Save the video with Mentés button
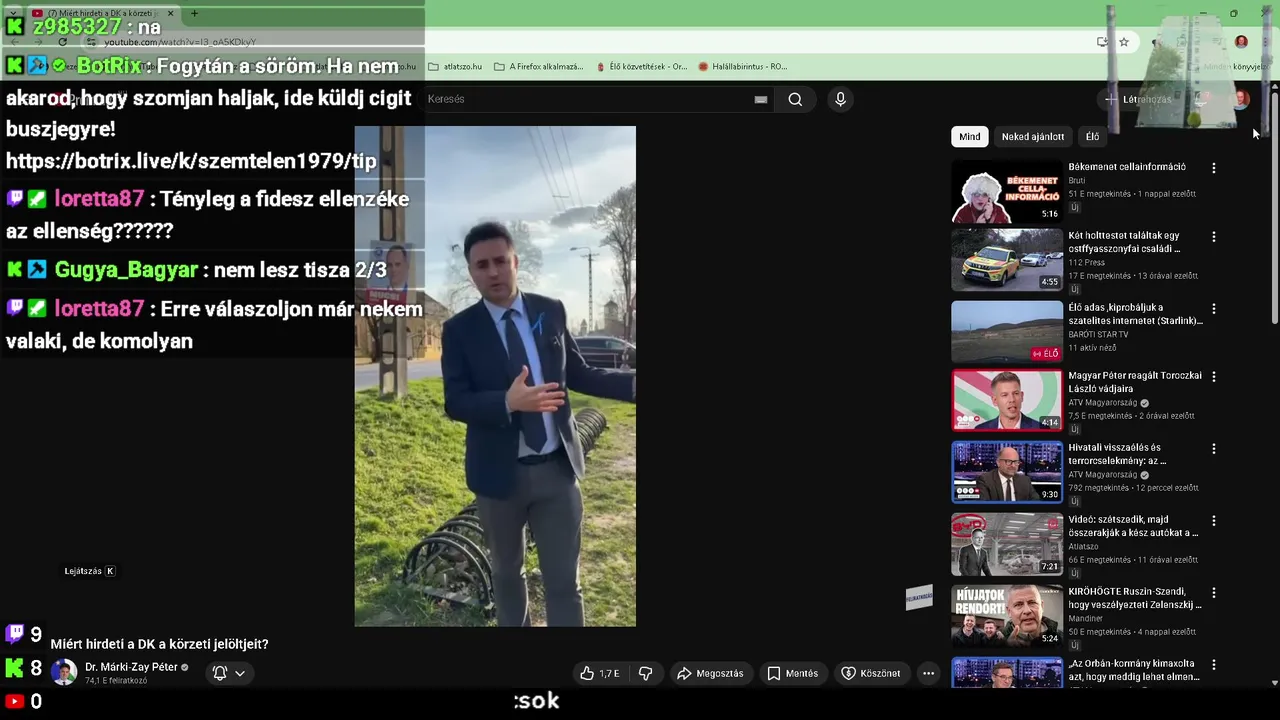This screenshot has width=1280, height=720. click(792, 673)
